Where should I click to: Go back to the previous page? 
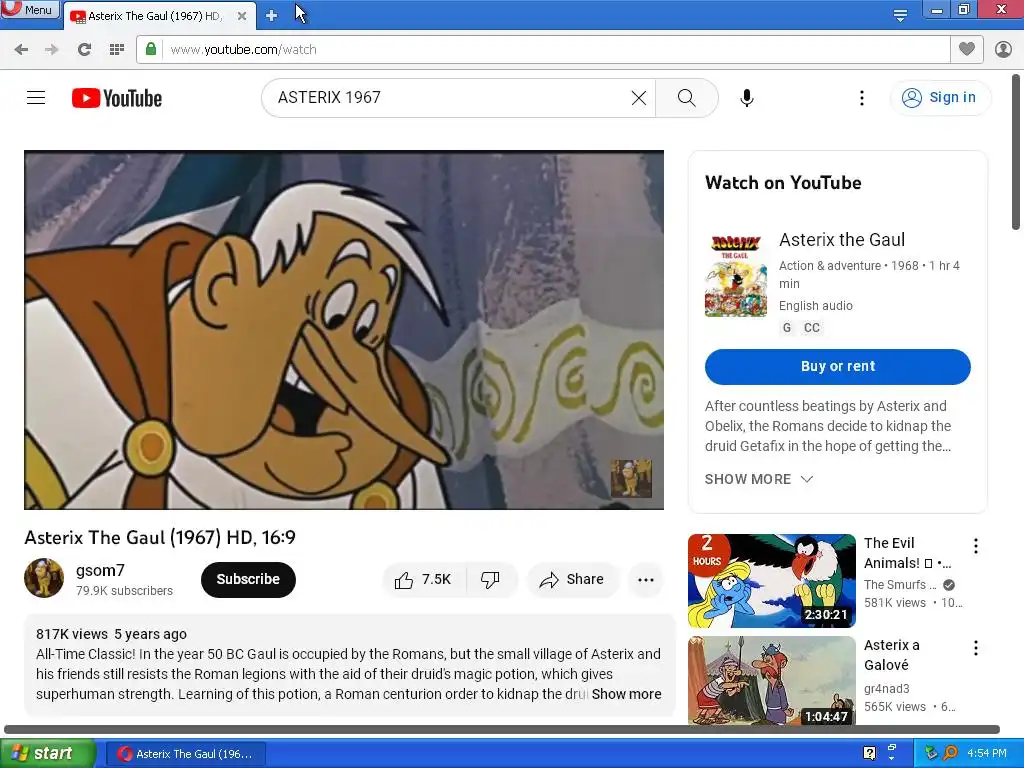[21, 50]
